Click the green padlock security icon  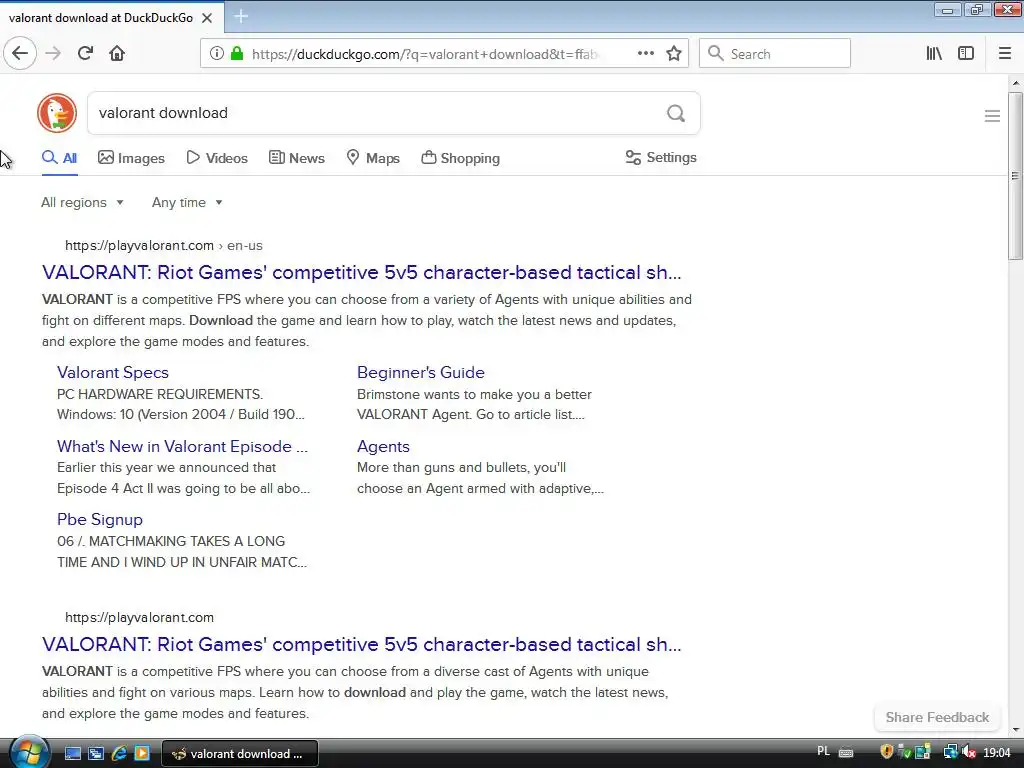(x=237, y=54)
